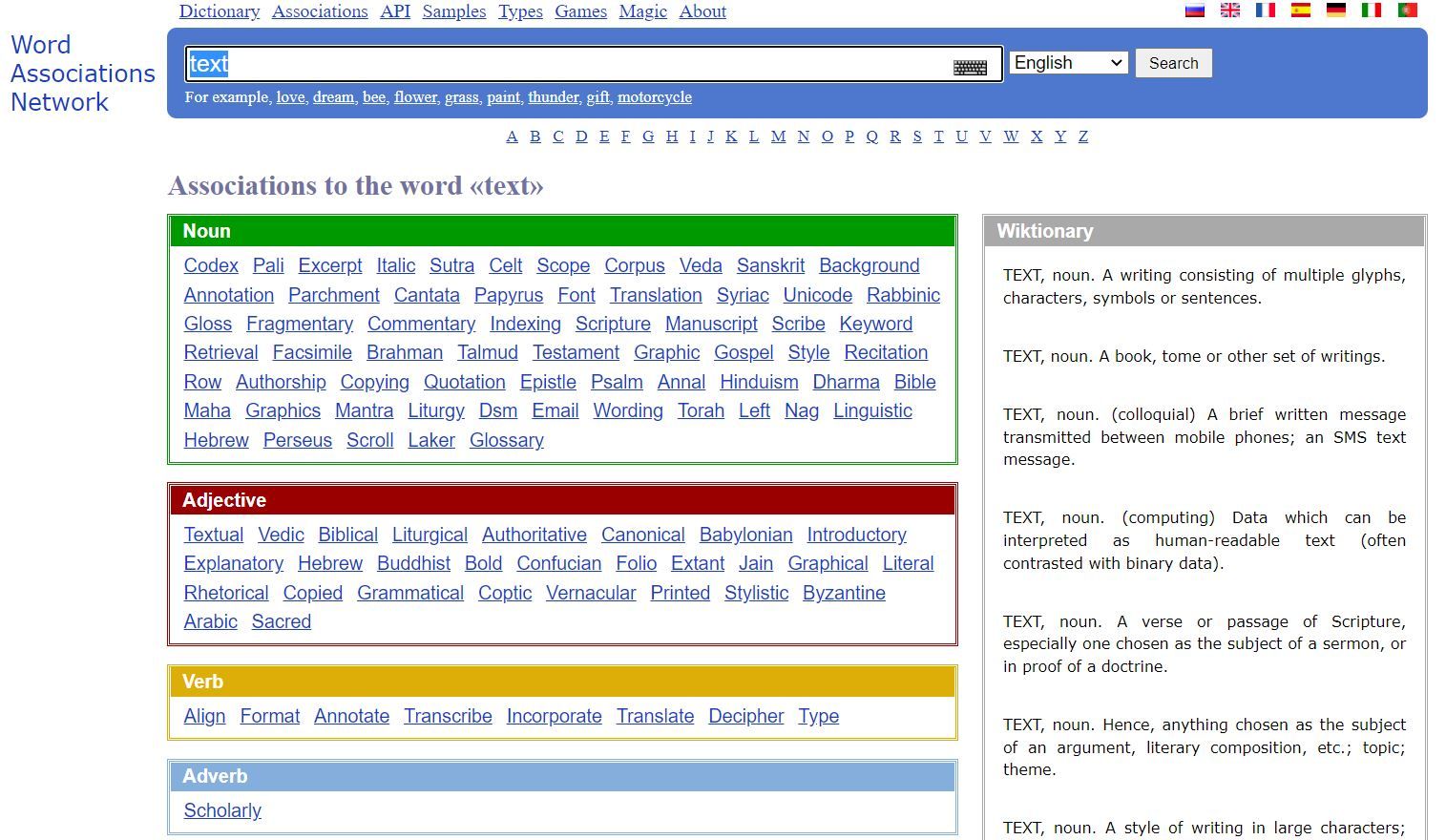1446x840 pixels.
Task: Select the Wiktionary panel heading
Action: [1045, 231]
